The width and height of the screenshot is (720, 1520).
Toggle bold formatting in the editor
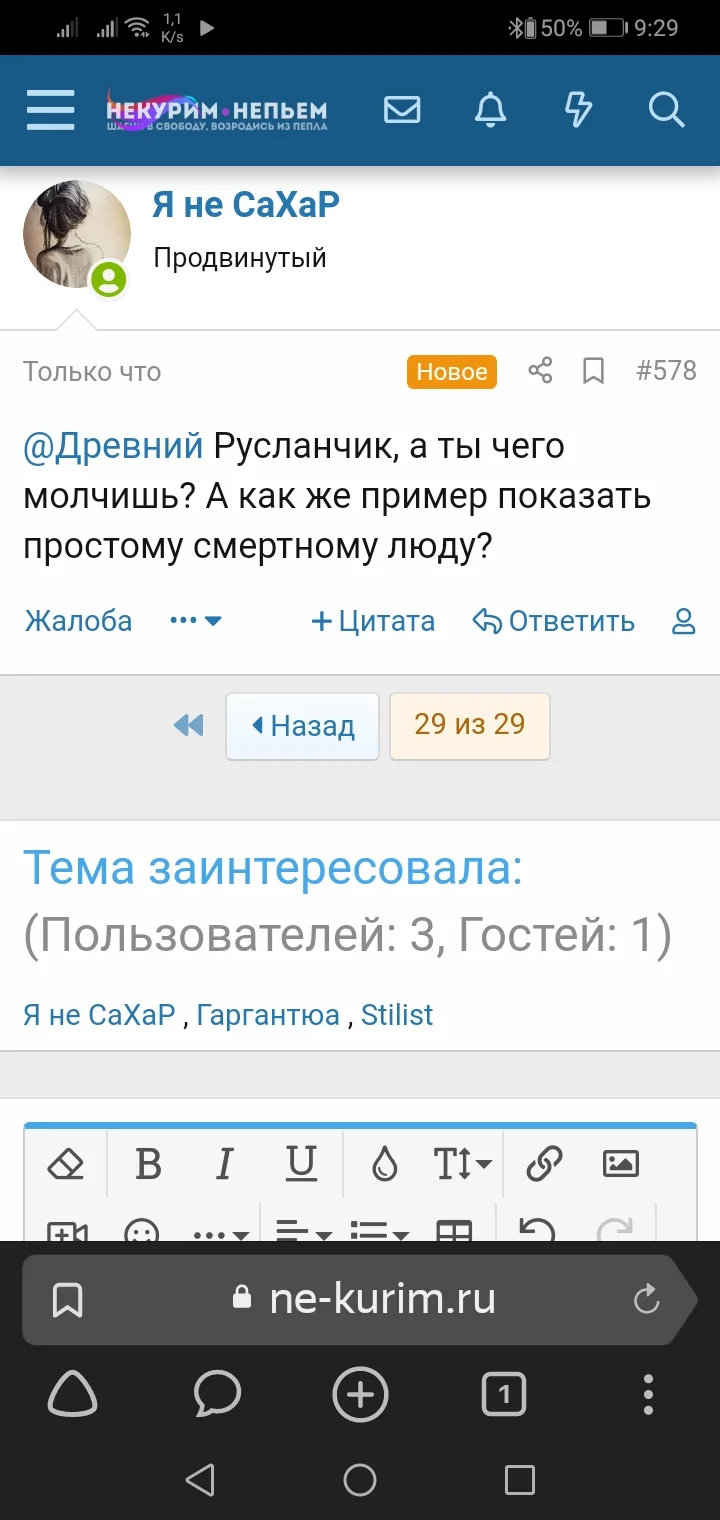(147, 1164)
